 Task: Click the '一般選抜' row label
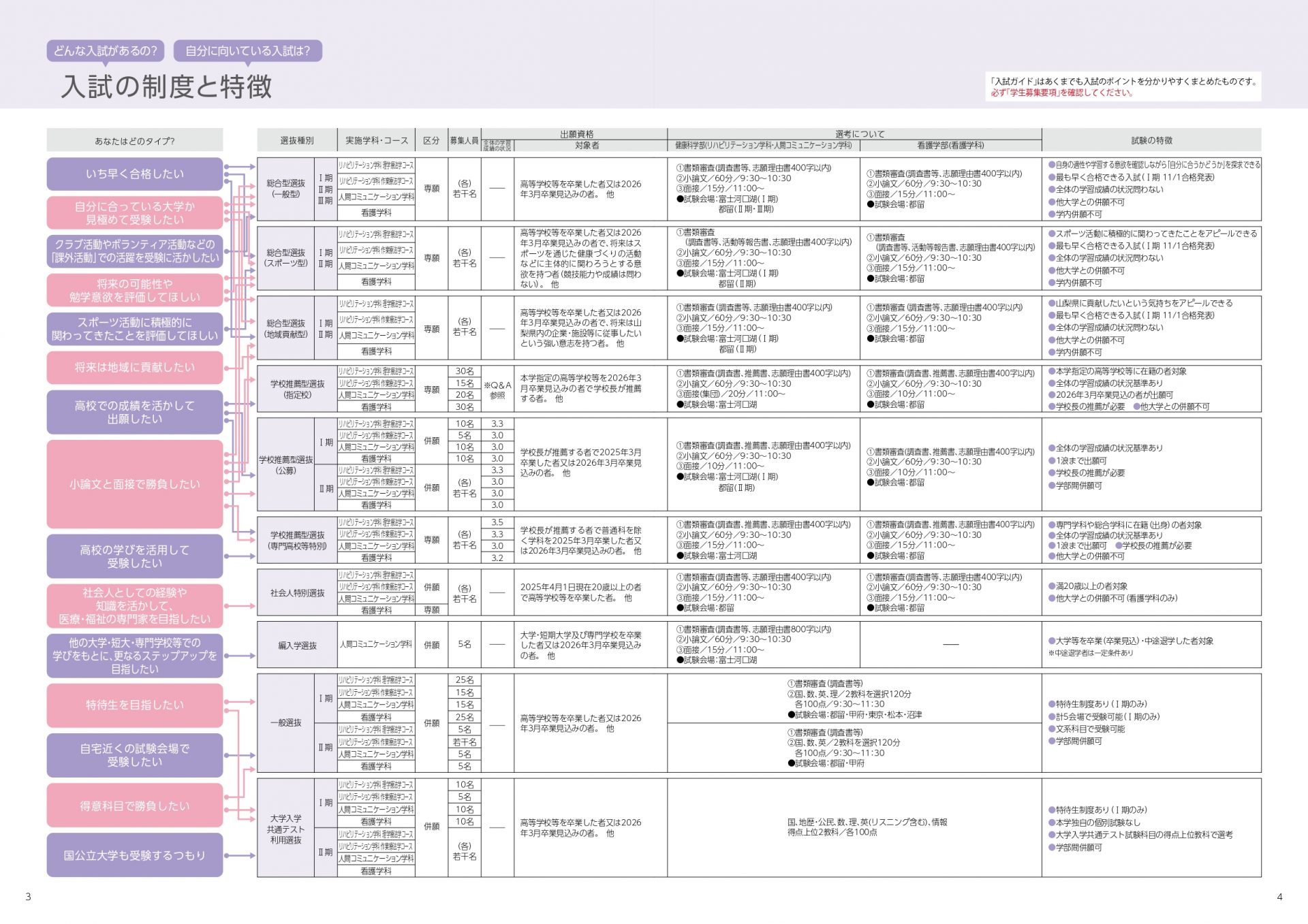tap(285, 722)
